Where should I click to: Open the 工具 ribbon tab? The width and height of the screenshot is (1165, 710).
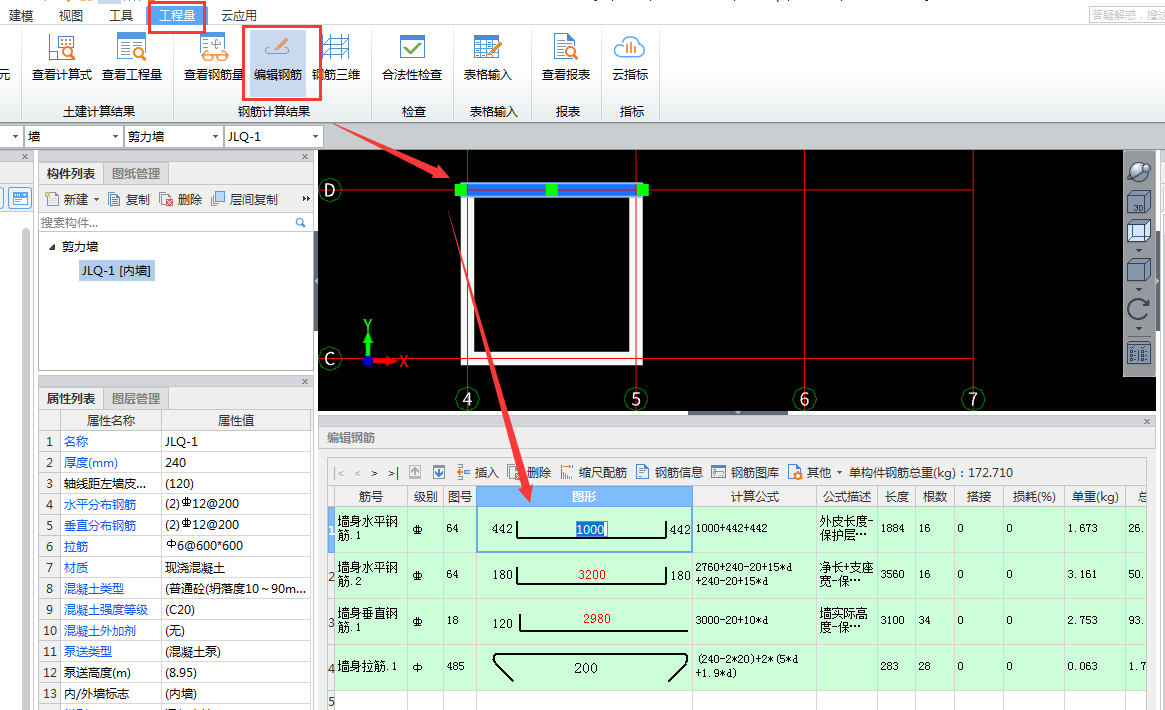[120, 16]
